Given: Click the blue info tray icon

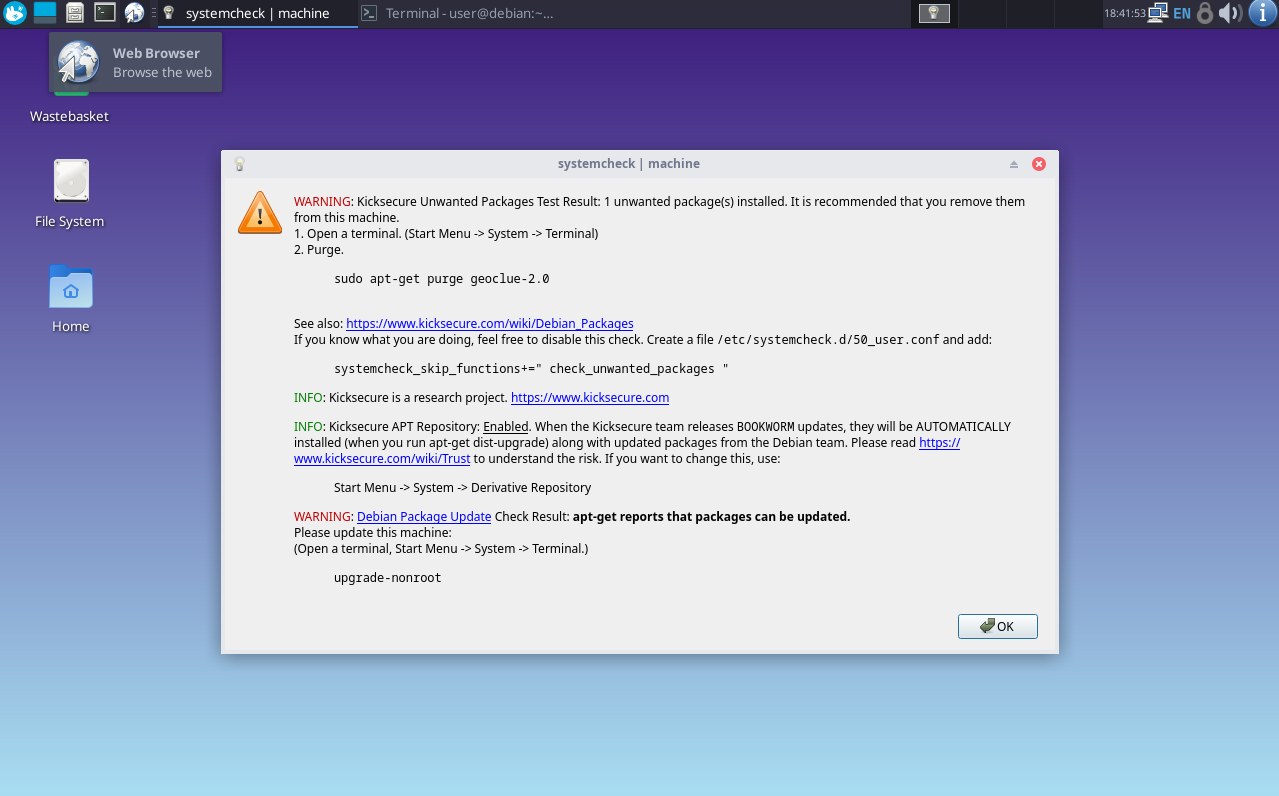Looking at the screenshot, I should point(1261,13).
